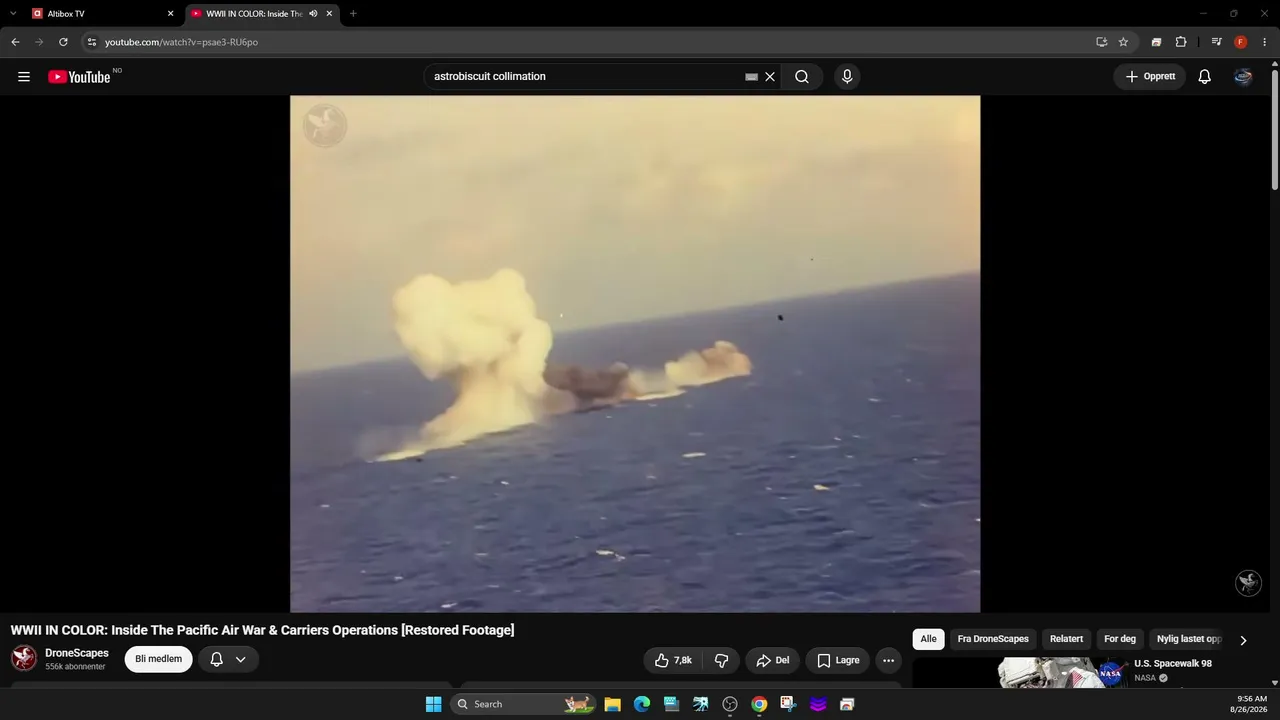Screen dimensions: 1280x720
Task: Click the install app icon in address bar
Action: click(1101, 42)
